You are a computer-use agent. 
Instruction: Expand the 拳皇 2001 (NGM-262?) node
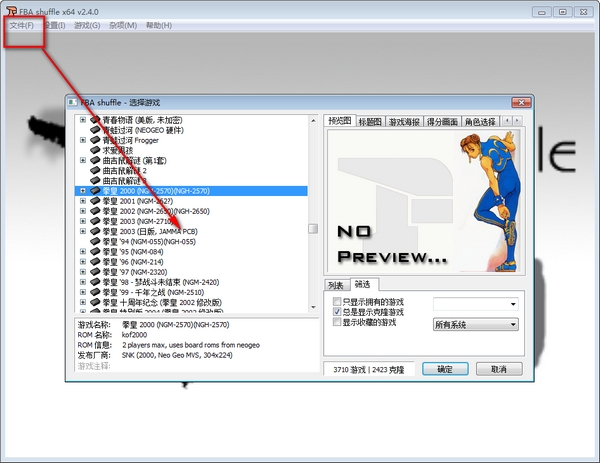click(83, 201)
